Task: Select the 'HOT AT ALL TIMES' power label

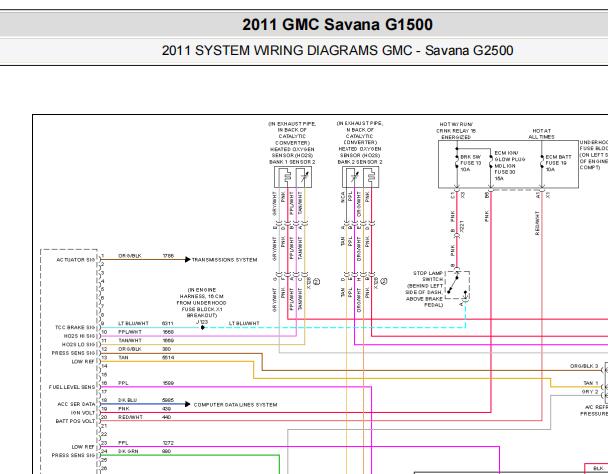Action: 541,134
